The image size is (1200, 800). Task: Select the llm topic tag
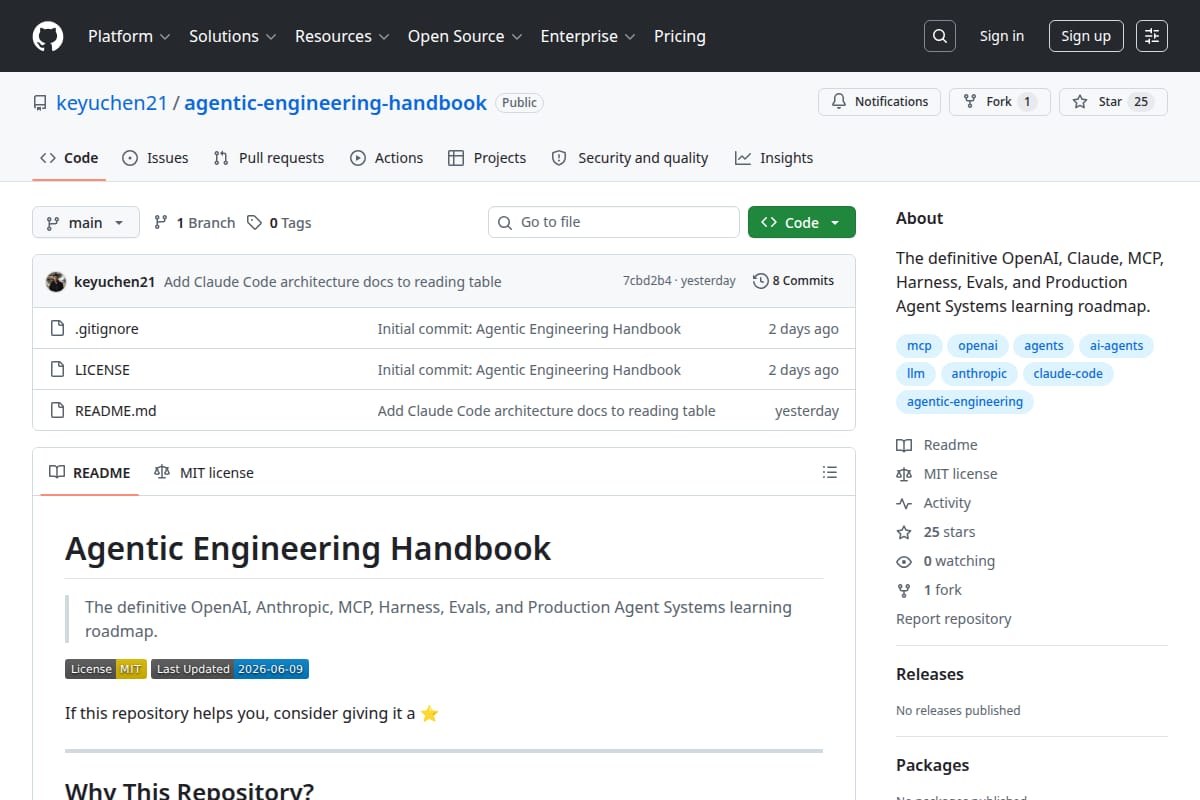(x=916, y=374)
